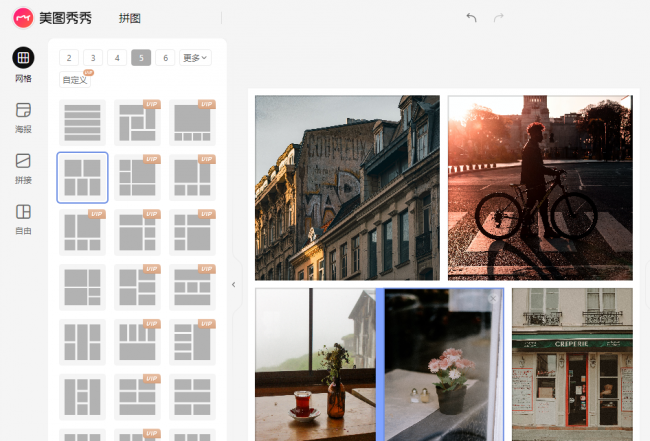Choose the selected two-over-three layout
Image resolution: width=650 pixels, height=441 pixels.
[x=82, y=177]
